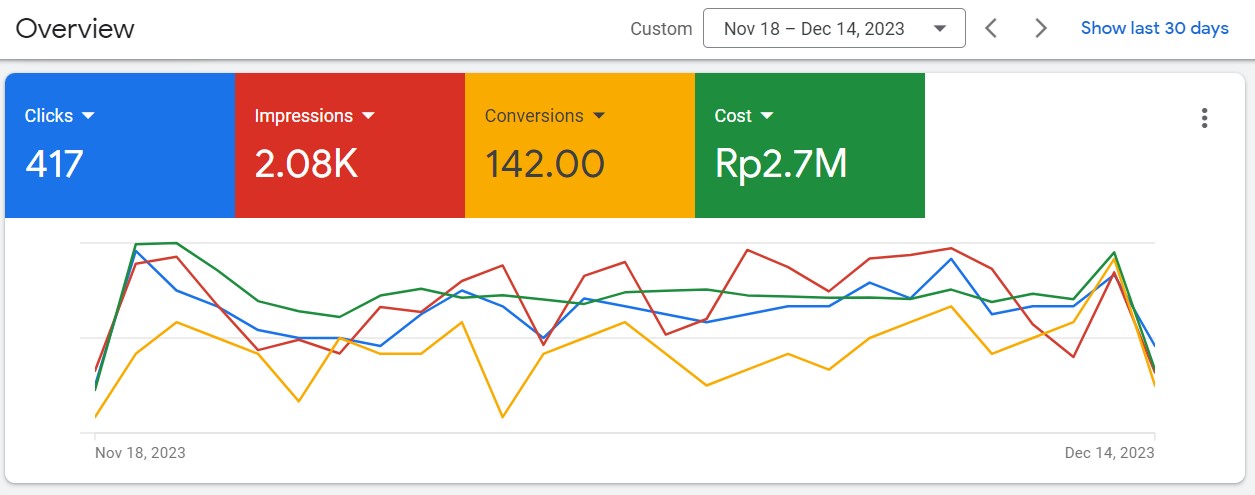The width and height of the screenshot is (1255, 495).
Task: Advance to the next date range
Action: pos(1041,28)
